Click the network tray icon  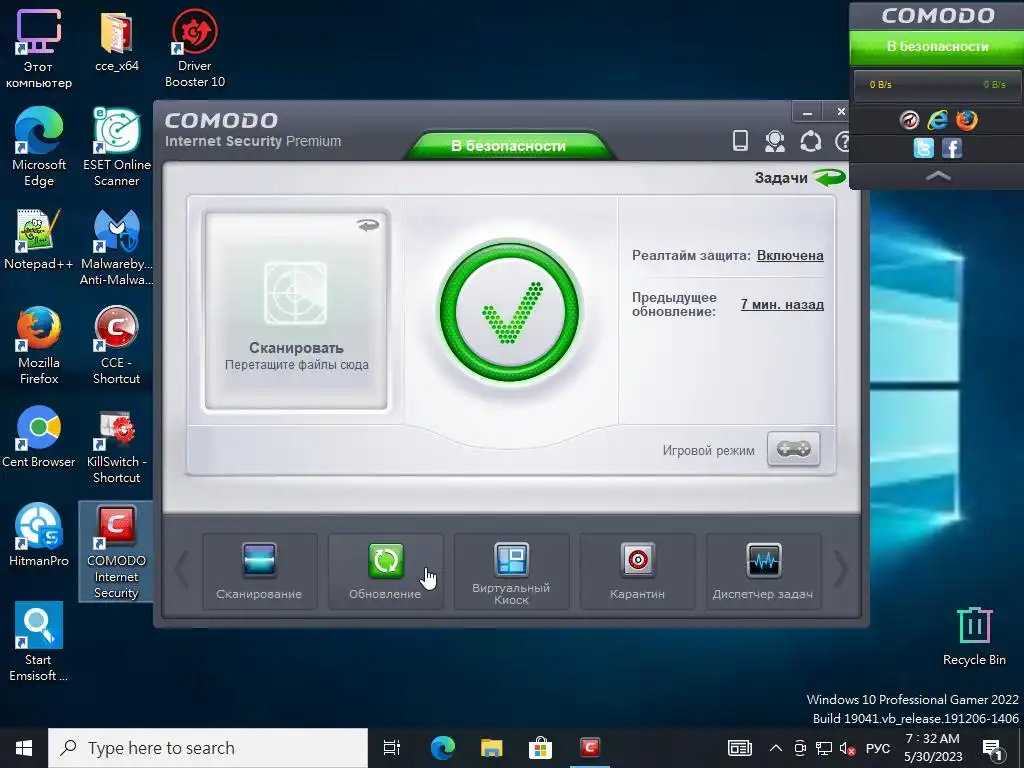[824, 748]
